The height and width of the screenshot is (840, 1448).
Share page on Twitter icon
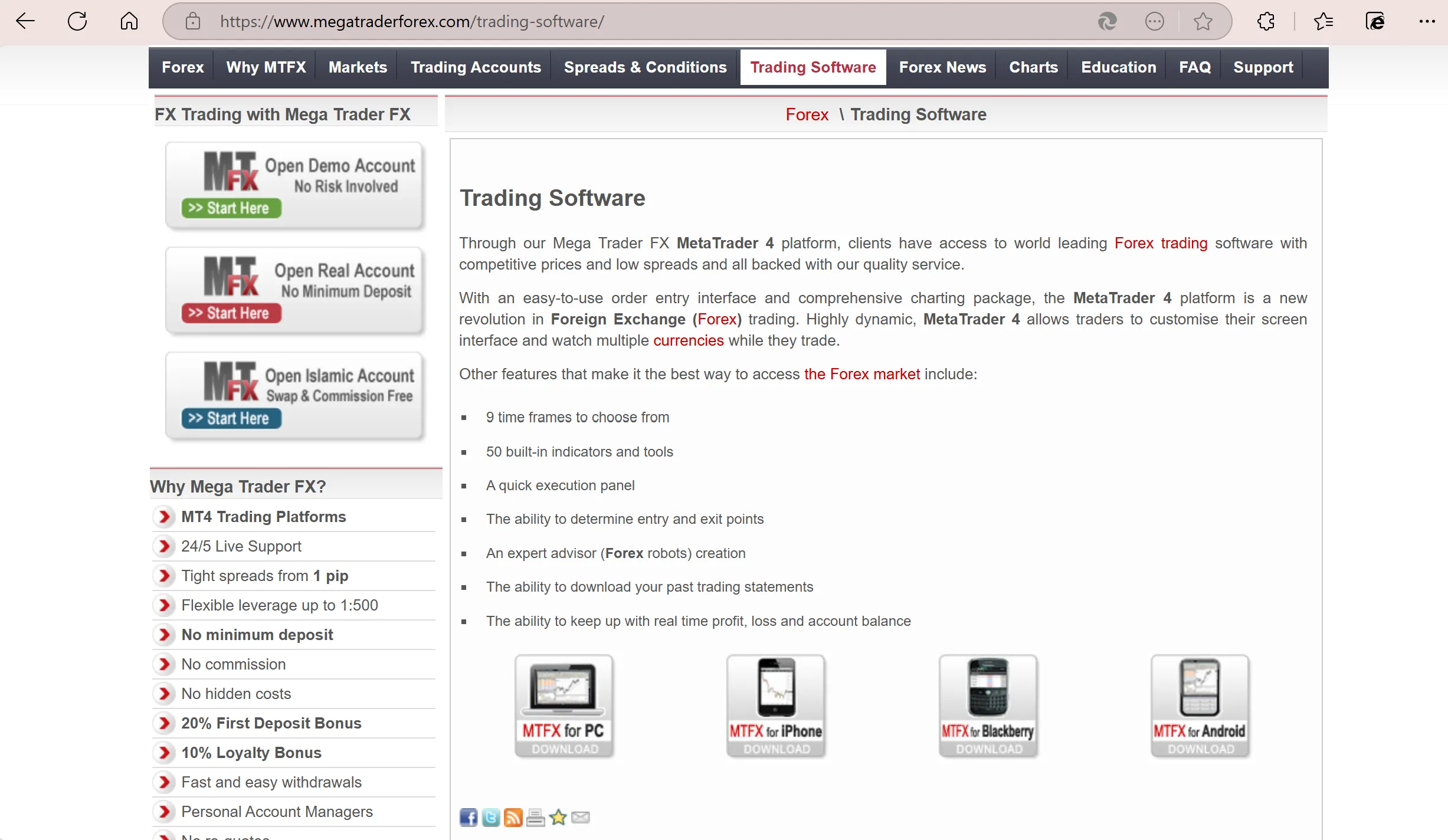click(491, 817)
